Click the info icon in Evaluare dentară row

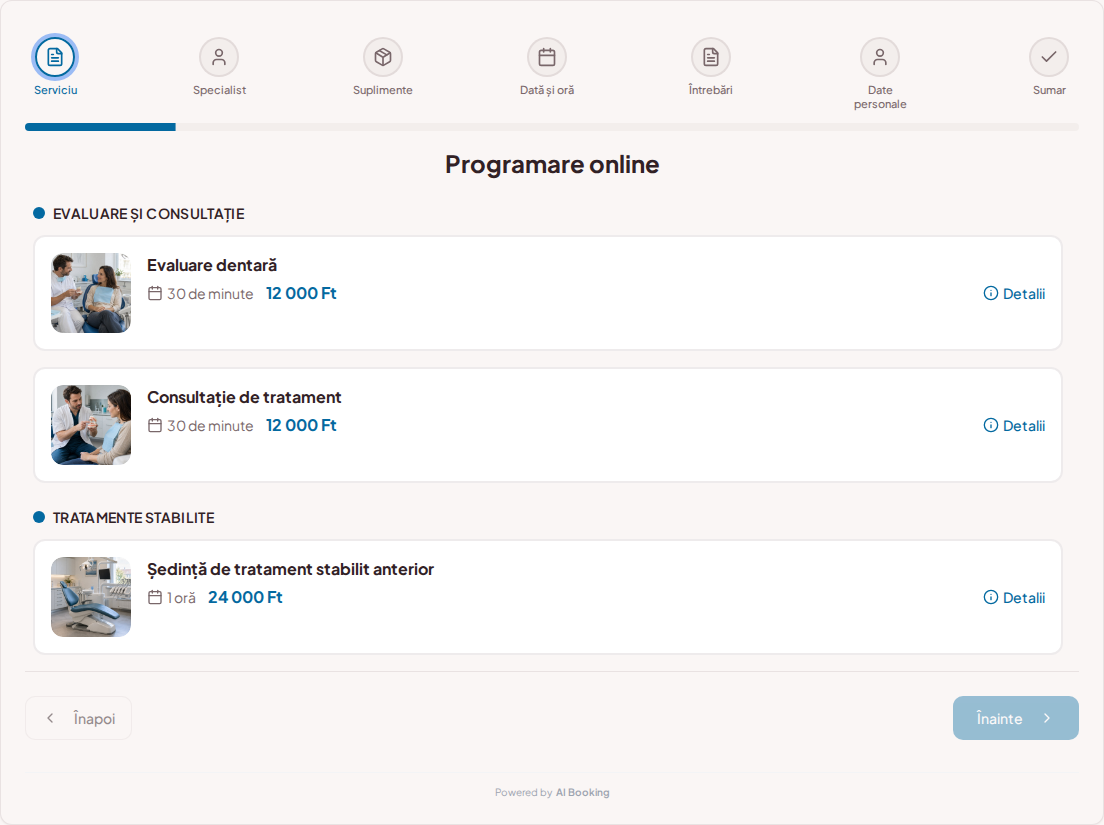point(991,294)
